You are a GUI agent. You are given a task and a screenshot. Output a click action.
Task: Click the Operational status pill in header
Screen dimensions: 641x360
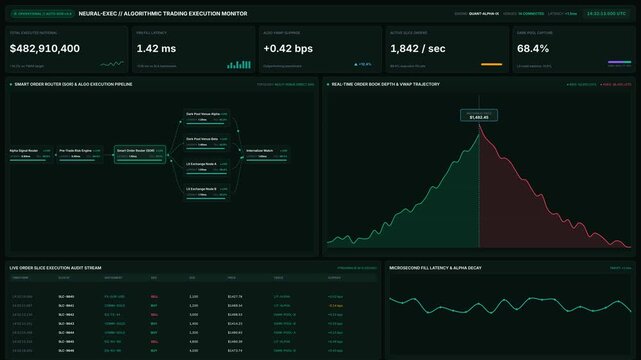click(x=43, y=13)
